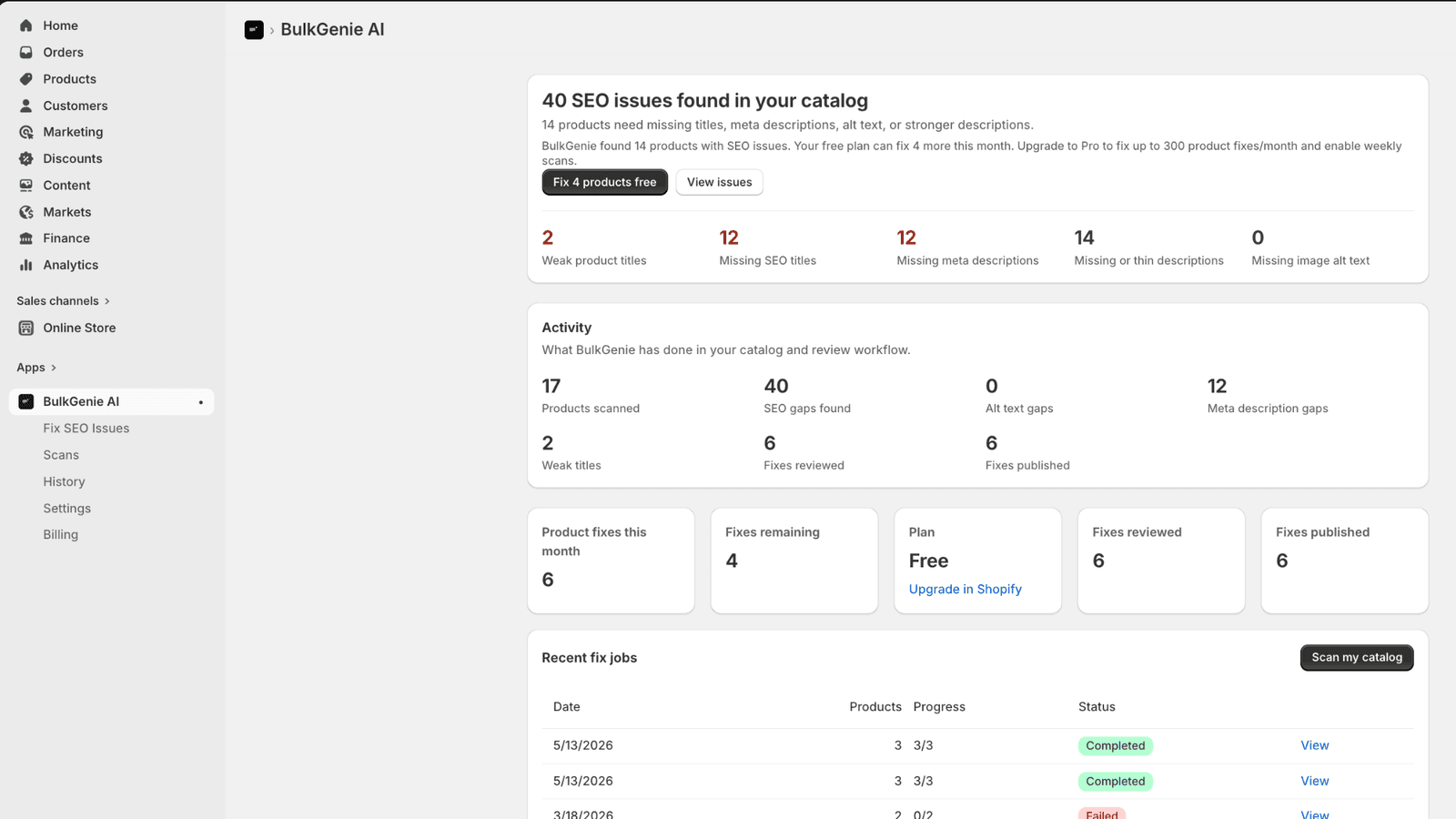Click the 12 Missing meta descriptions stat
This screenshot has width=1456, height=819.
pyautogui.click(x=967, y=248)
